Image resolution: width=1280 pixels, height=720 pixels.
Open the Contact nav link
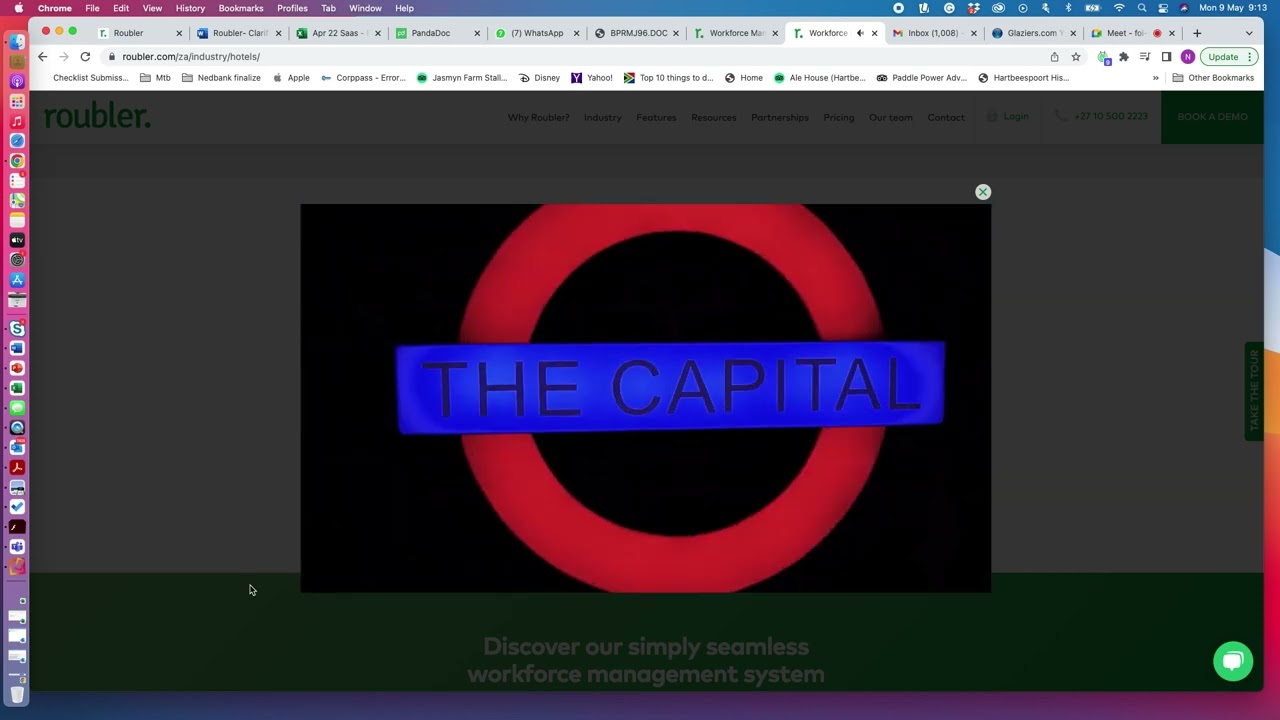945,117
